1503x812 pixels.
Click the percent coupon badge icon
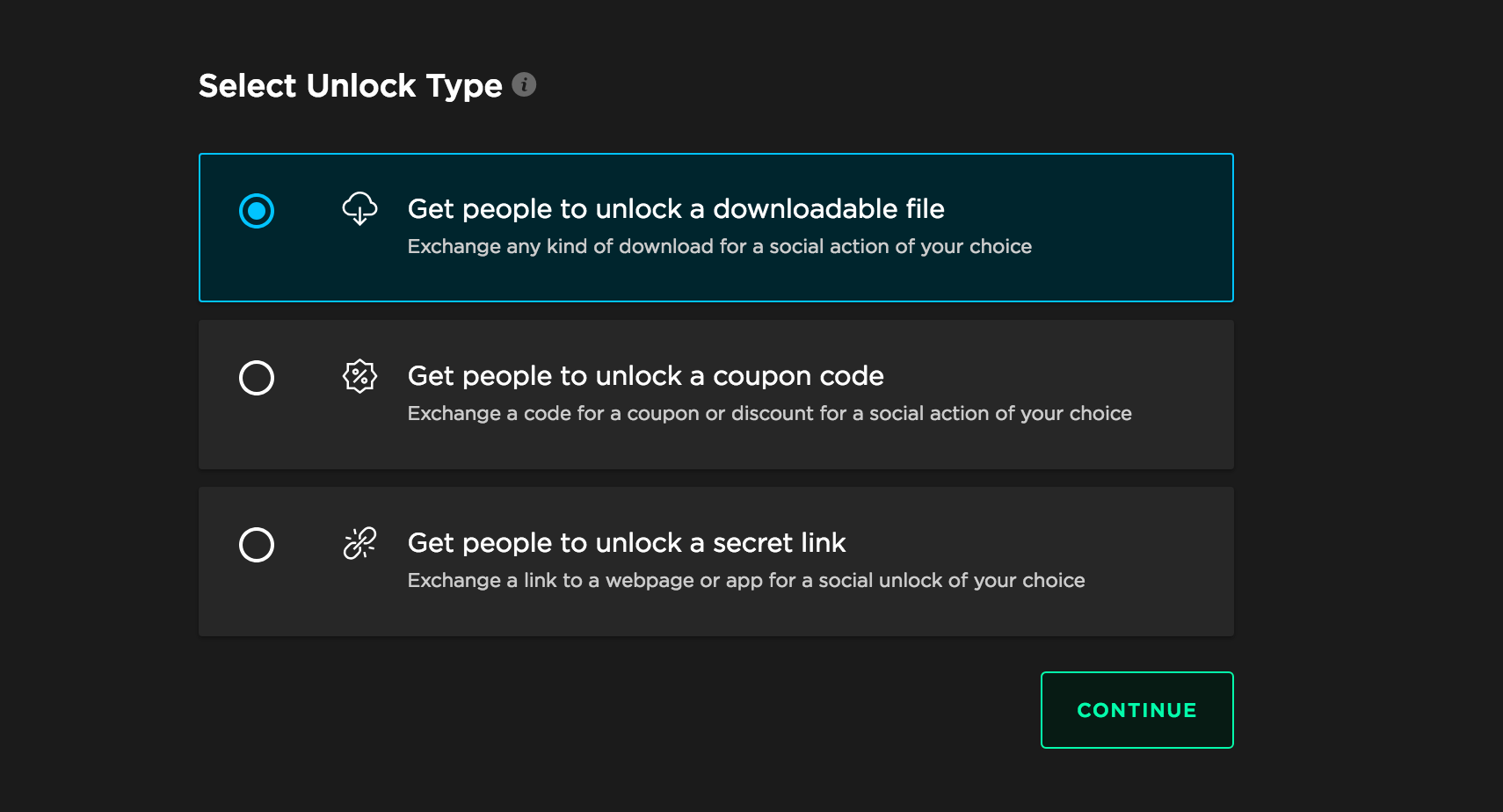359,376
